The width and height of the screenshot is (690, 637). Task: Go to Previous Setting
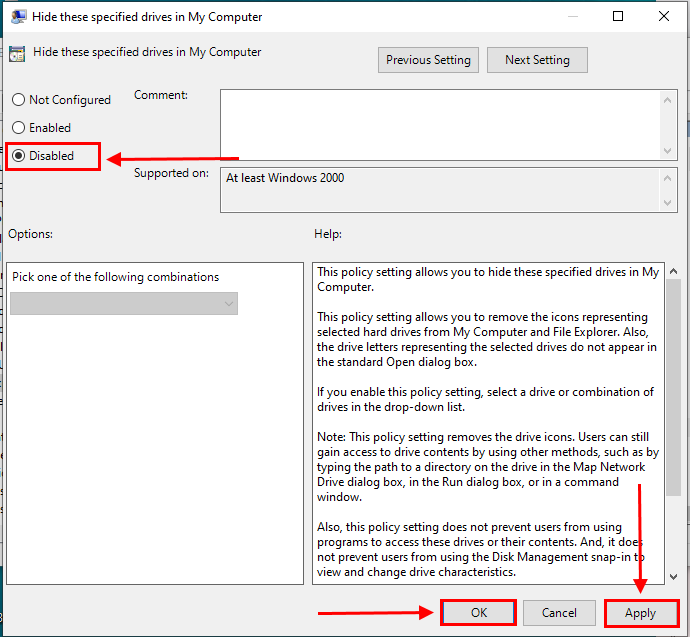click(x=428, y=60)
